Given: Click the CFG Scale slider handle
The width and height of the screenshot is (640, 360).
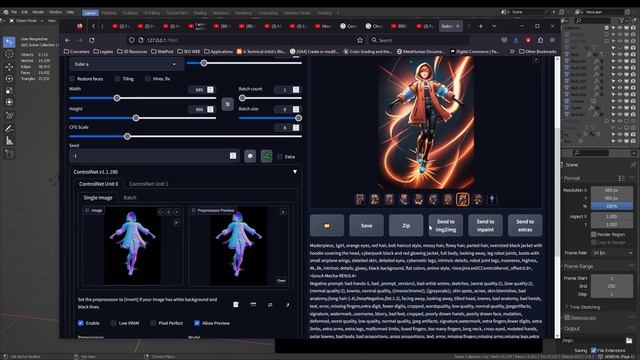Looking at the screenshot, I should (x=127, y=136).
